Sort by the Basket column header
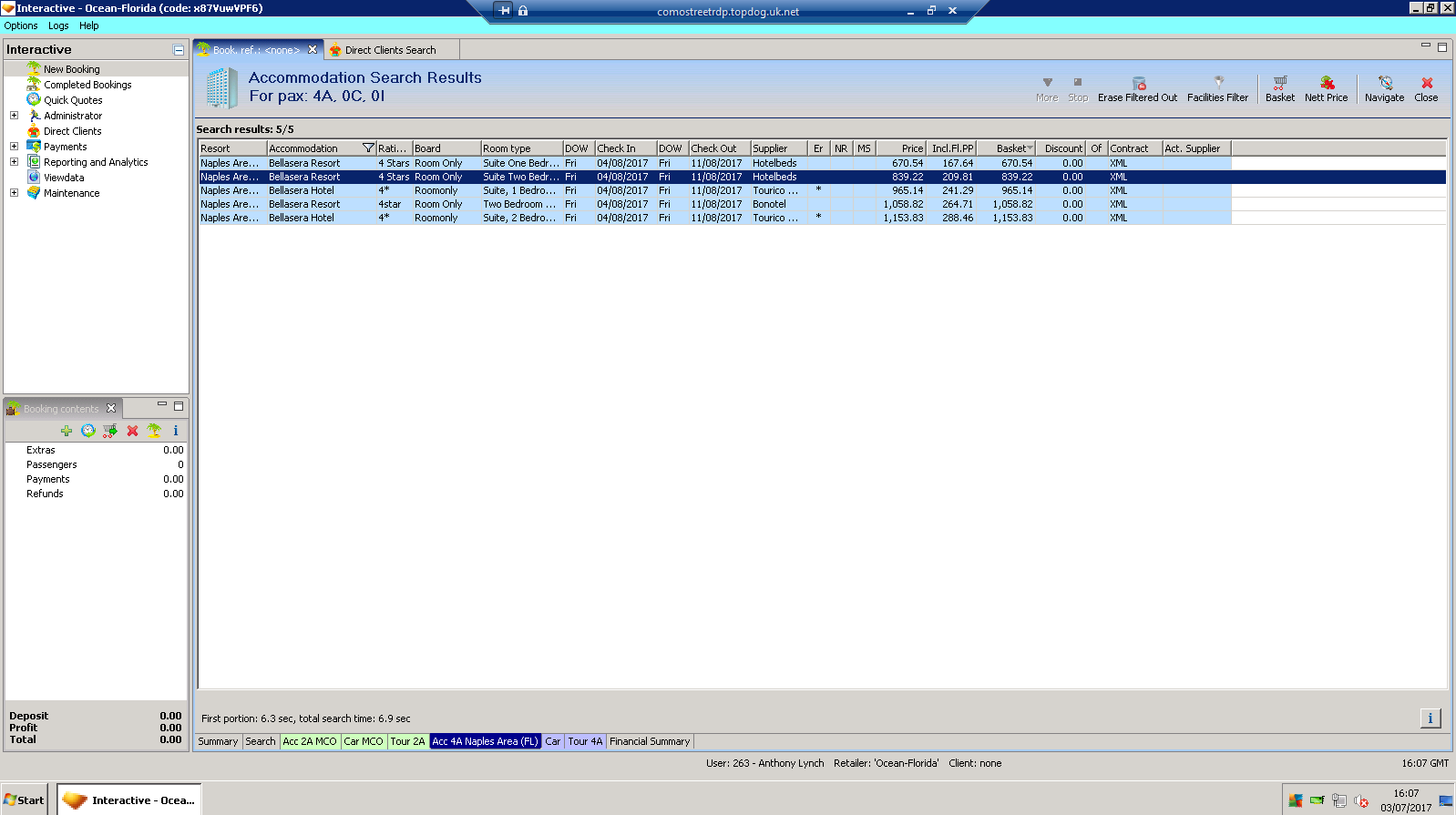This screenshot has width=1456, height=815. click(x=1008, y=148)
